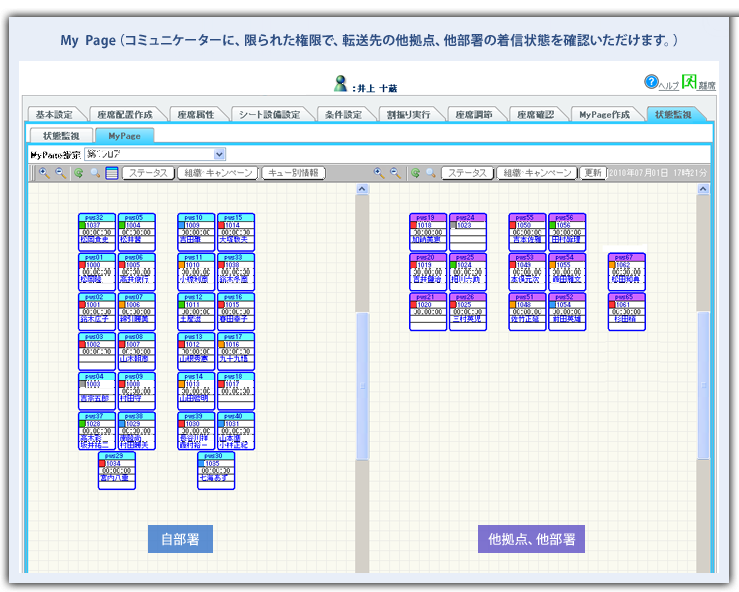Go to the シート設備設定 tab
Viewport: 739px width, 592px height.
(269, 115)
